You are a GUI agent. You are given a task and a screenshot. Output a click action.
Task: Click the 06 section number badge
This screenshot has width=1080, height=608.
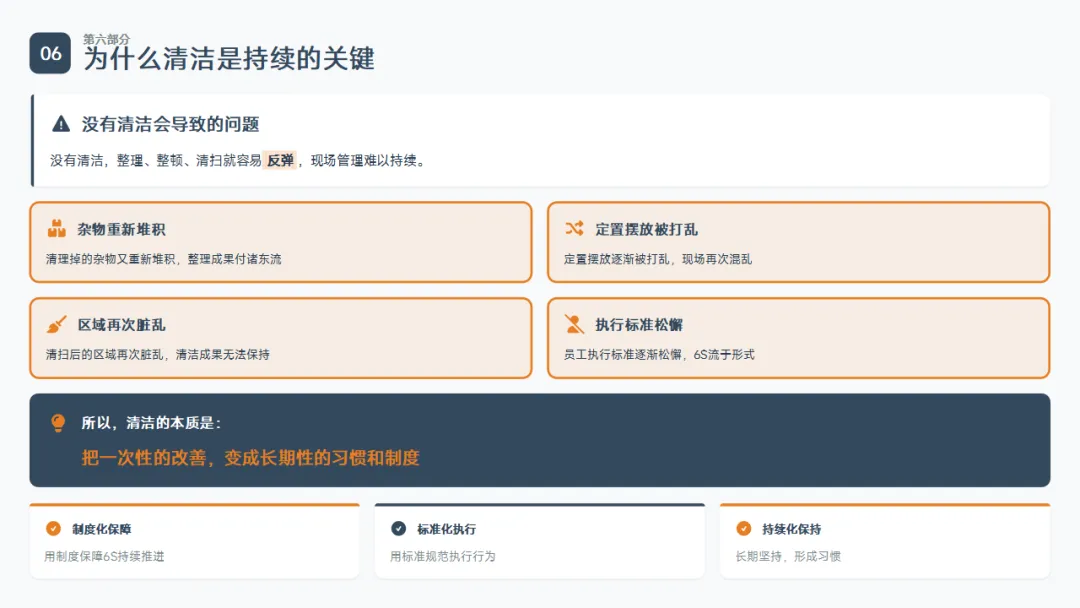(x=51, y=53)
